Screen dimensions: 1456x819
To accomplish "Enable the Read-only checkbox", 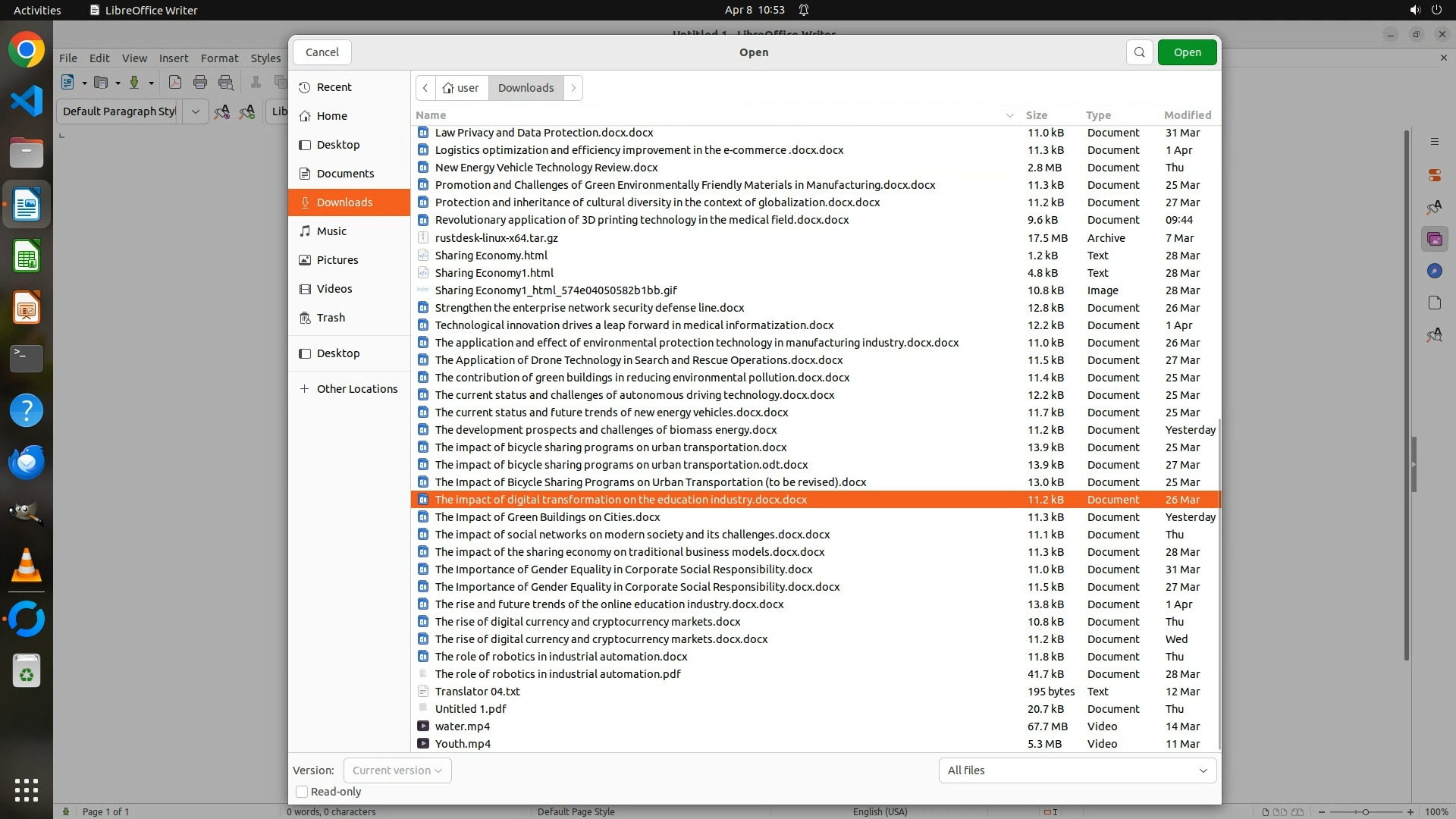I will tap(302, 792).
